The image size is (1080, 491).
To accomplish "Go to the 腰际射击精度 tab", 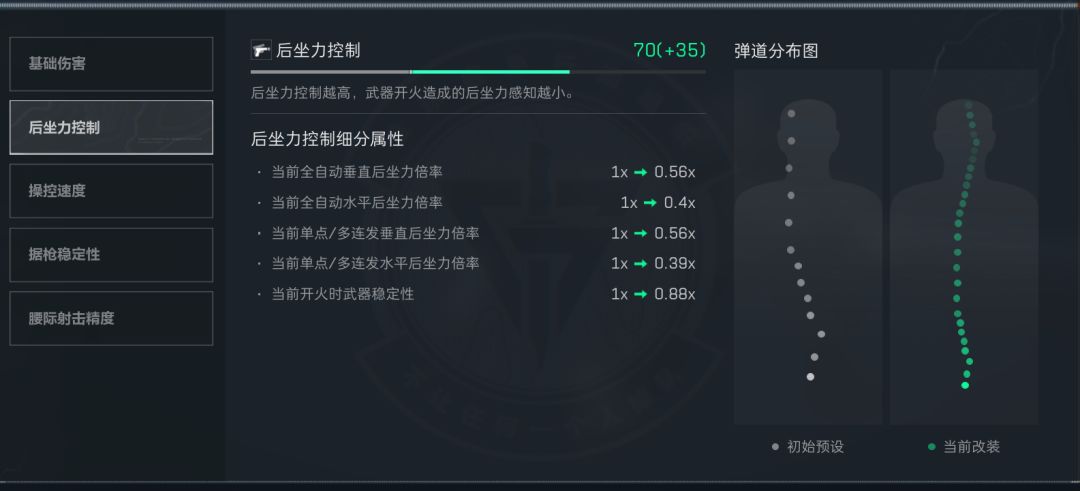I will (111, 319).
